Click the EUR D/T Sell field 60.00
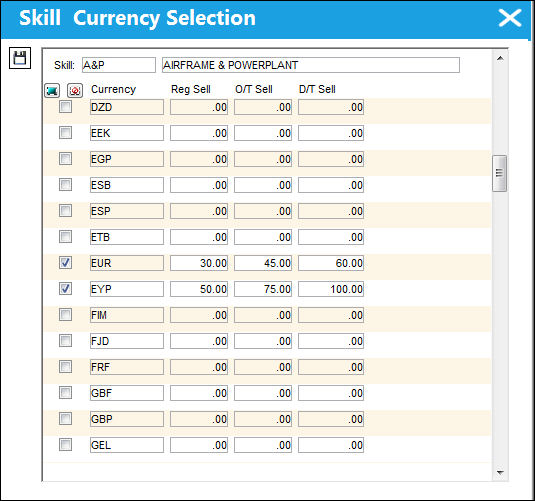Viewport: 535px width, 501px height. [331, 263]
